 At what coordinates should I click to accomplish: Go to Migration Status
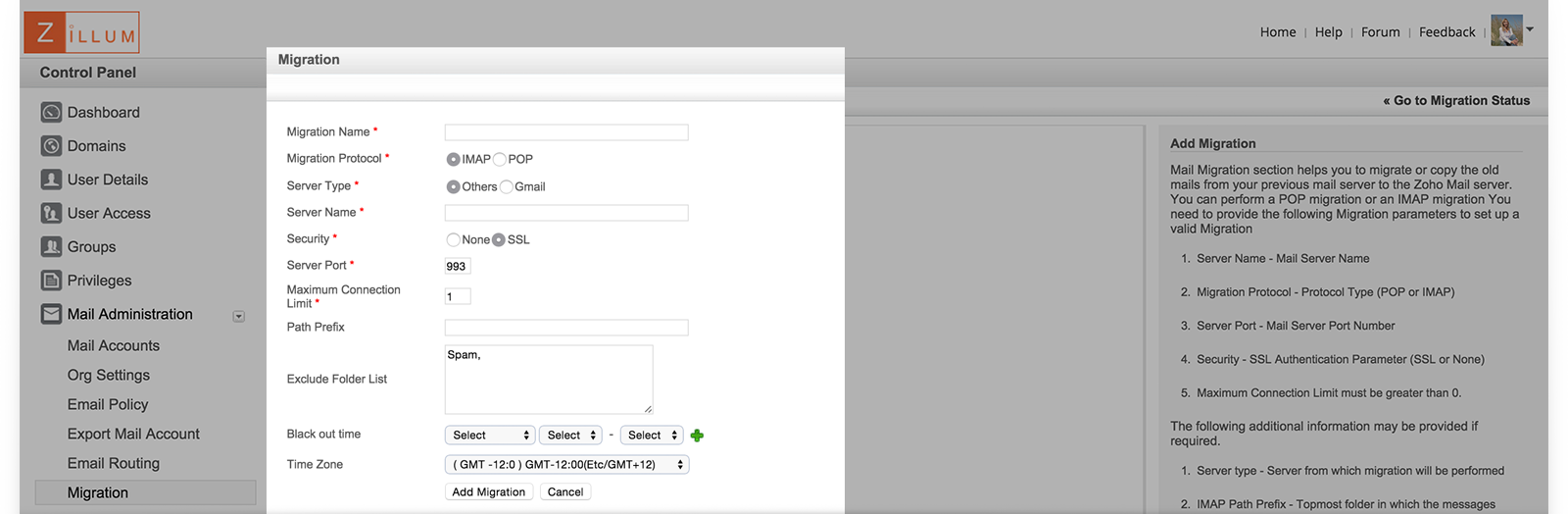[1456, 100]
